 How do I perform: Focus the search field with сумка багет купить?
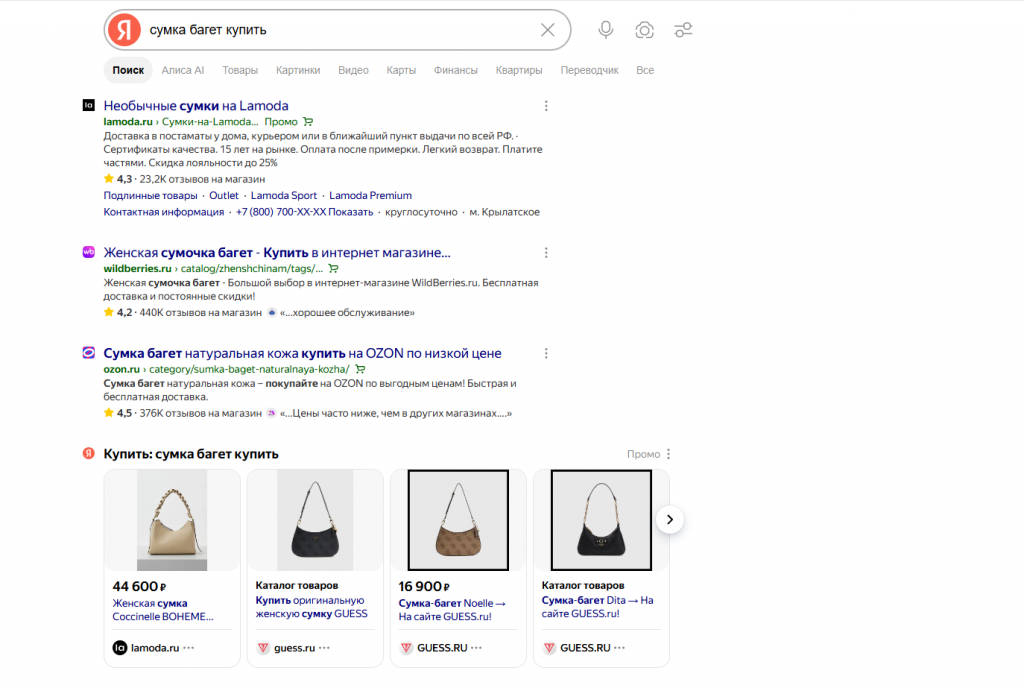tap(340, 30)
